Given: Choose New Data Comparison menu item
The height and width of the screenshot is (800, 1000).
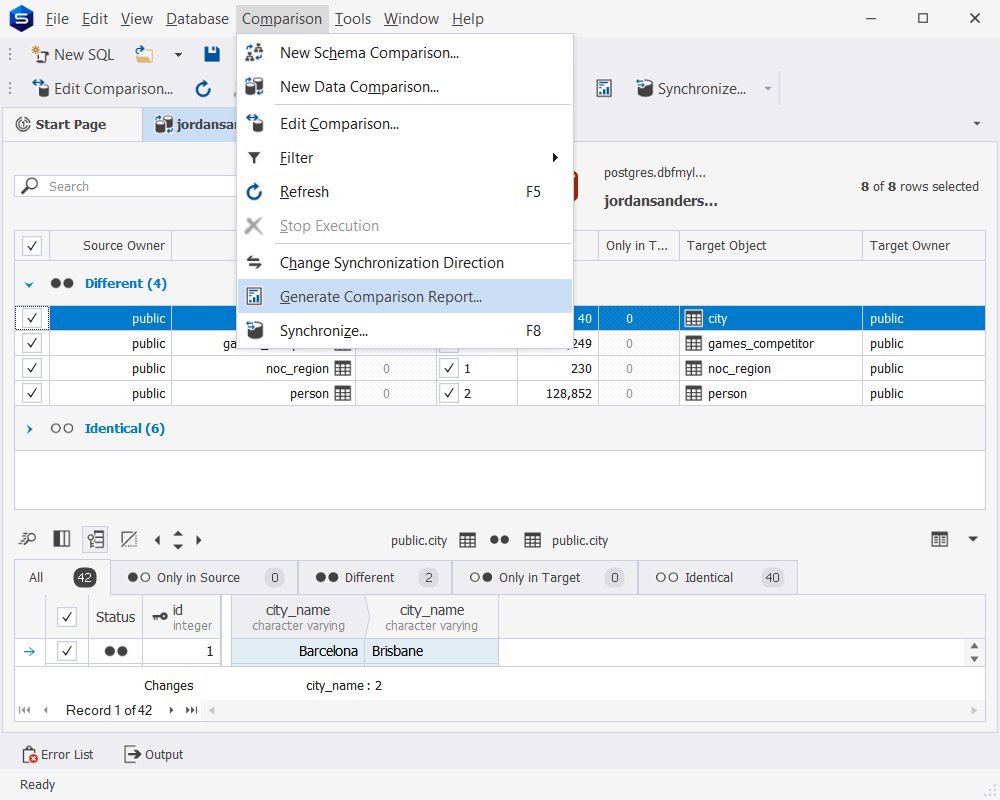Looking at the screenshot, I should click(404, 87).
